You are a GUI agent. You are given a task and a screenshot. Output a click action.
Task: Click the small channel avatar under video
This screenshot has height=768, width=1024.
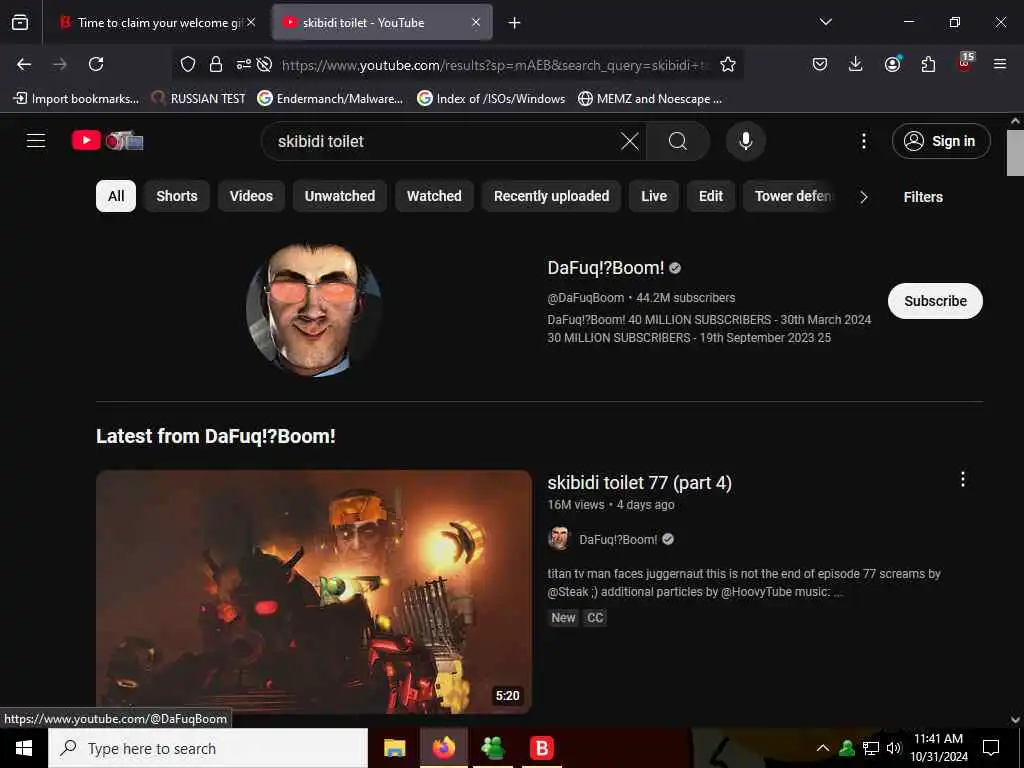coord(559,539)
